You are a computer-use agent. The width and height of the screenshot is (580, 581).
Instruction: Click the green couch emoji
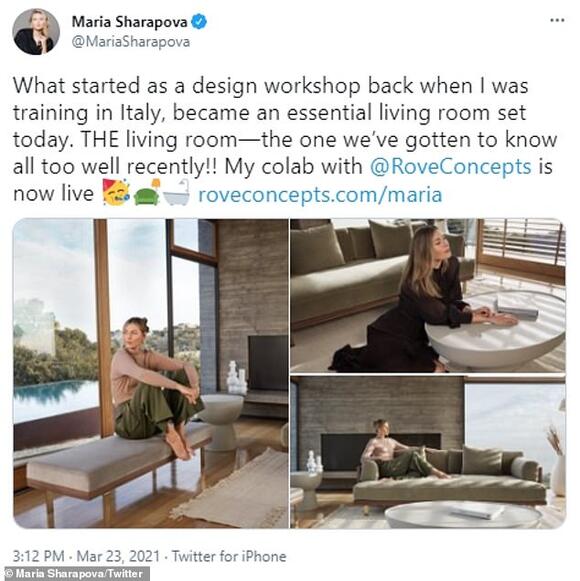pos(147,193)
